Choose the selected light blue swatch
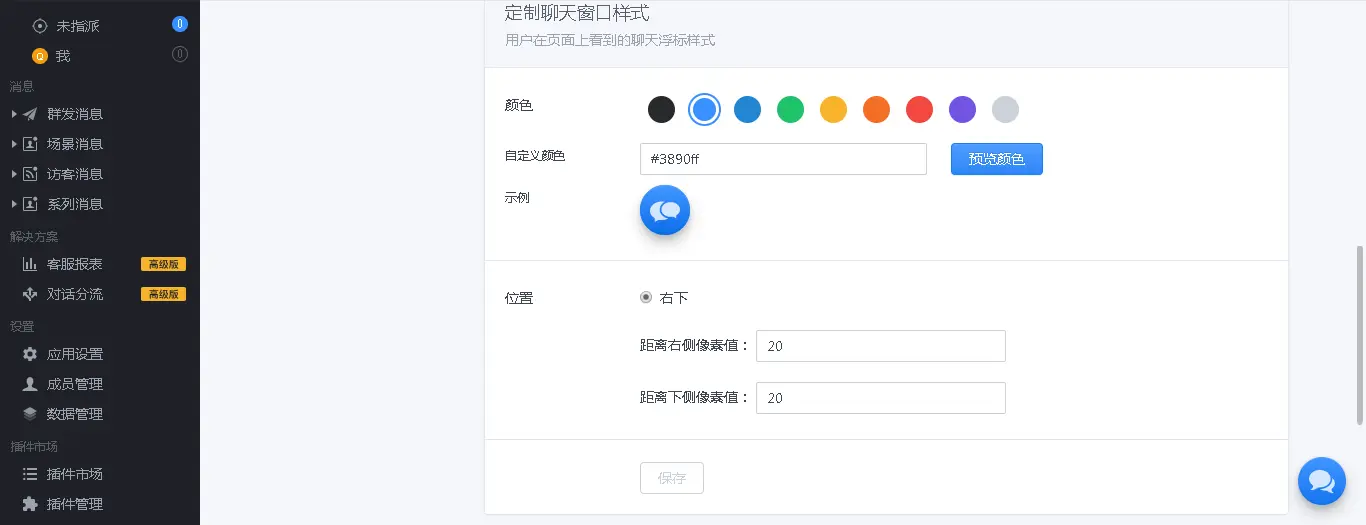This screenshot has height=525, width=1366. point(705,109)
